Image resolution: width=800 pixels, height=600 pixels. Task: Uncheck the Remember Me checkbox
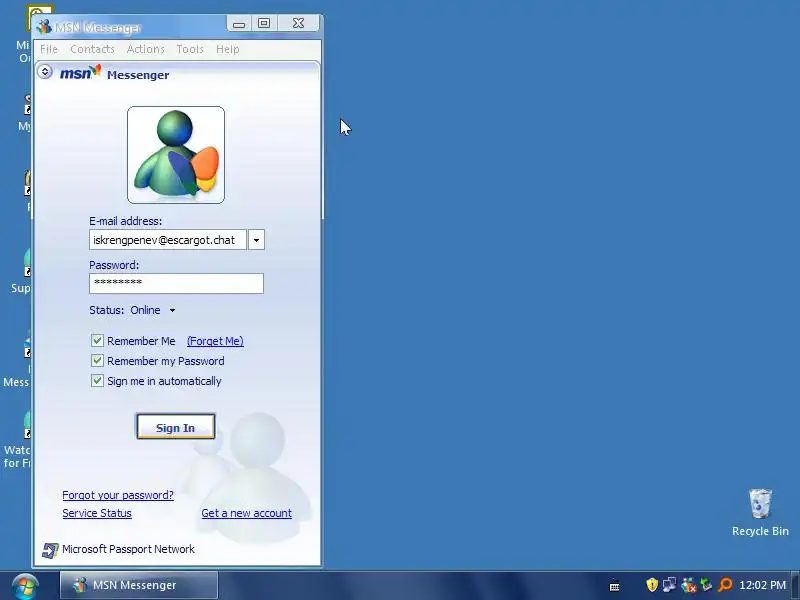click(97, 340)
